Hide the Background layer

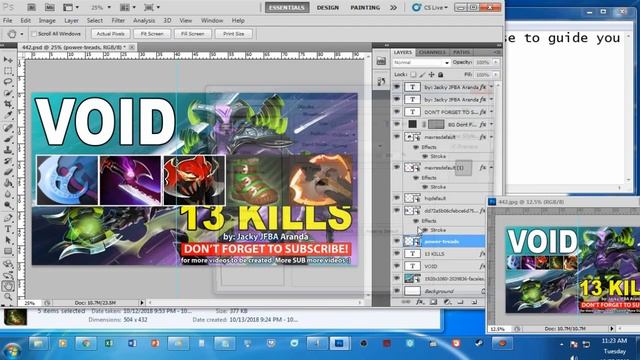pyautogui.click(x=397, y=291)
